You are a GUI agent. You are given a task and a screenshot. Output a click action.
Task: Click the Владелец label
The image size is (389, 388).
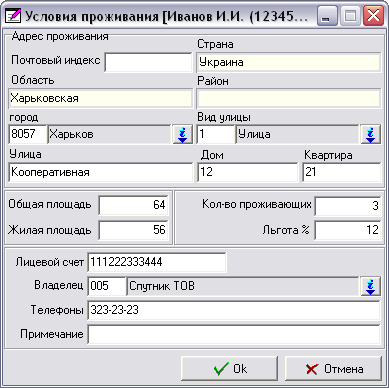click(59, 286)
